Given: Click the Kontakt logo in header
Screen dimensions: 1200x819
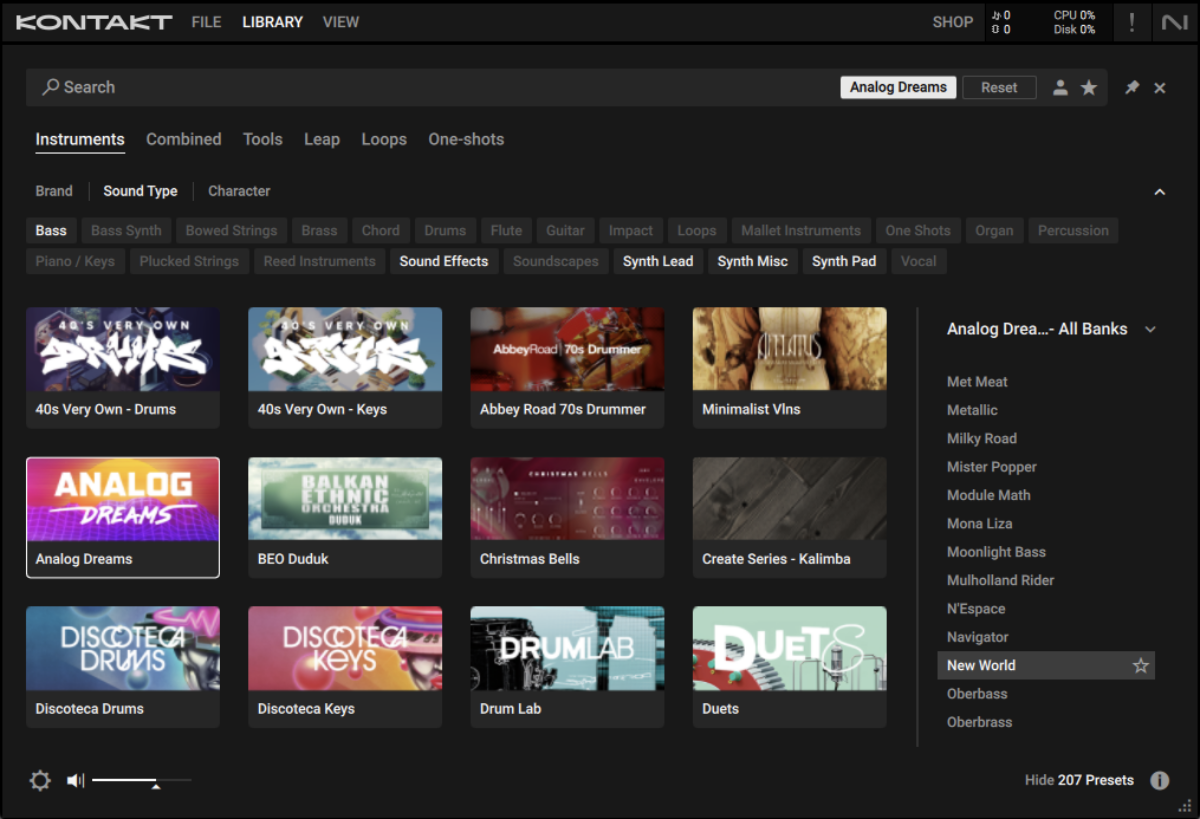Looking at the screenshot, I should (x=94, y=22).
